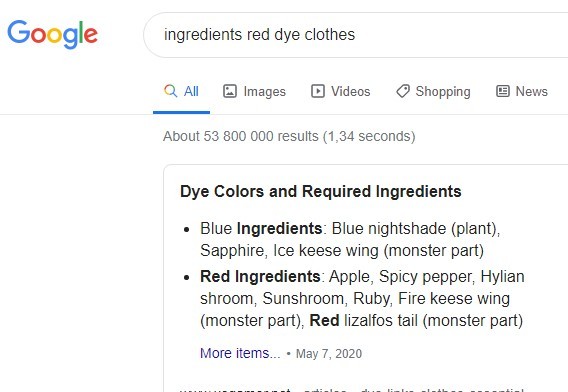Switch to the Images tab
568x392 pixels.
coord(264,92)
